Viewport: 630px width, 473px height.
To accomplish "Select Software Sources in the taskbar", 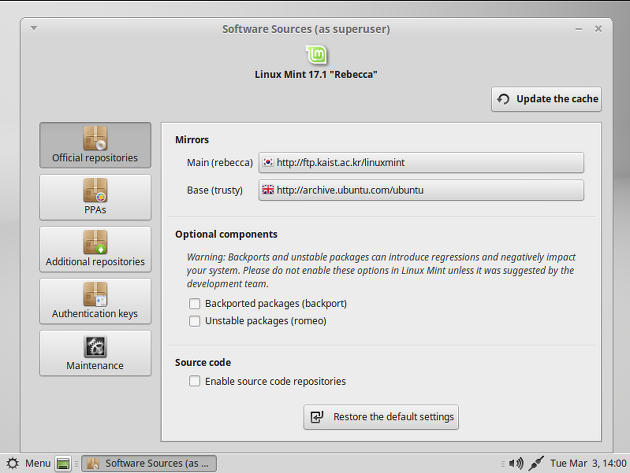I will coord(149,463).
